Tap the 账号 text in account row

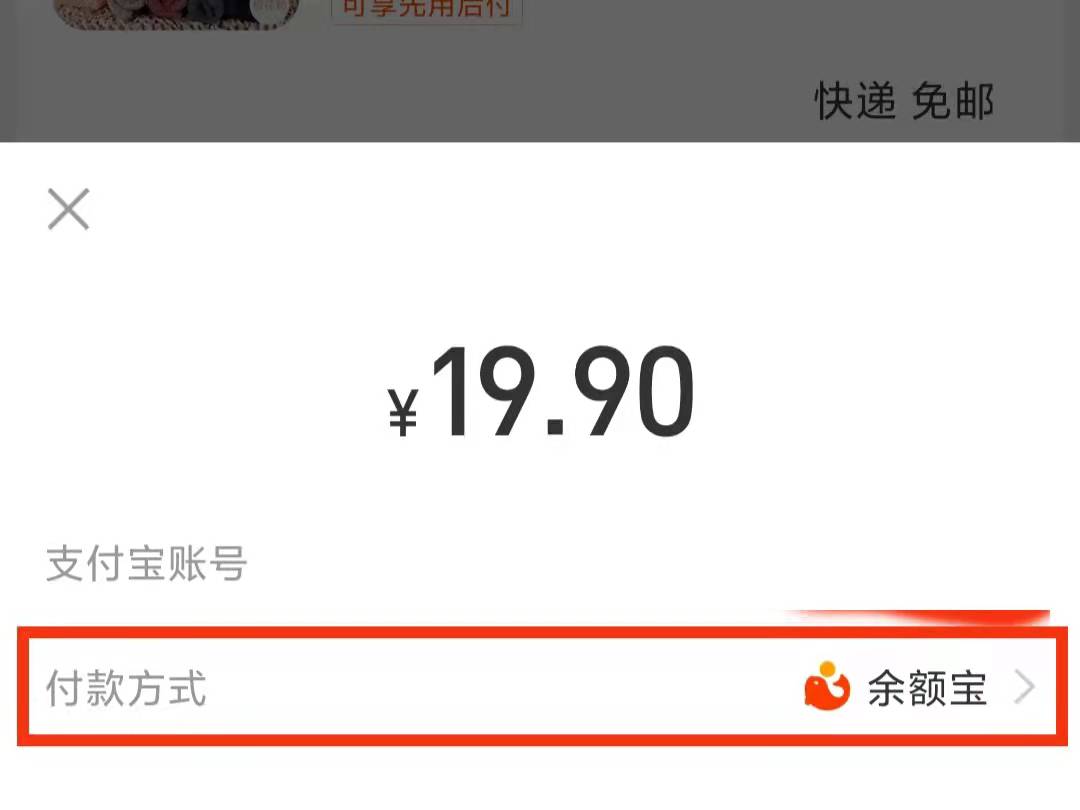coord(207,563)
